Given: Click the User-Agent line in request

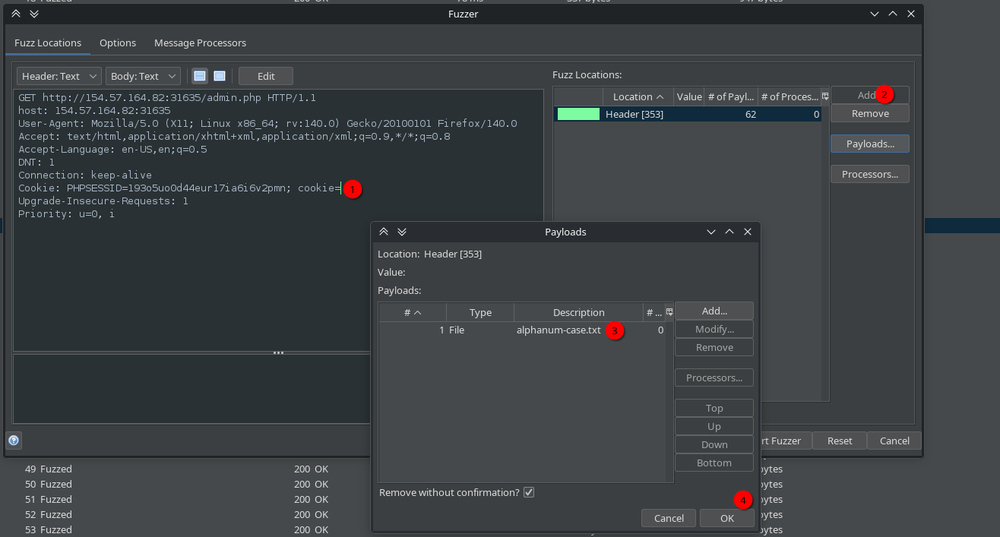Looking at the screenshot, I should (267, 124).
